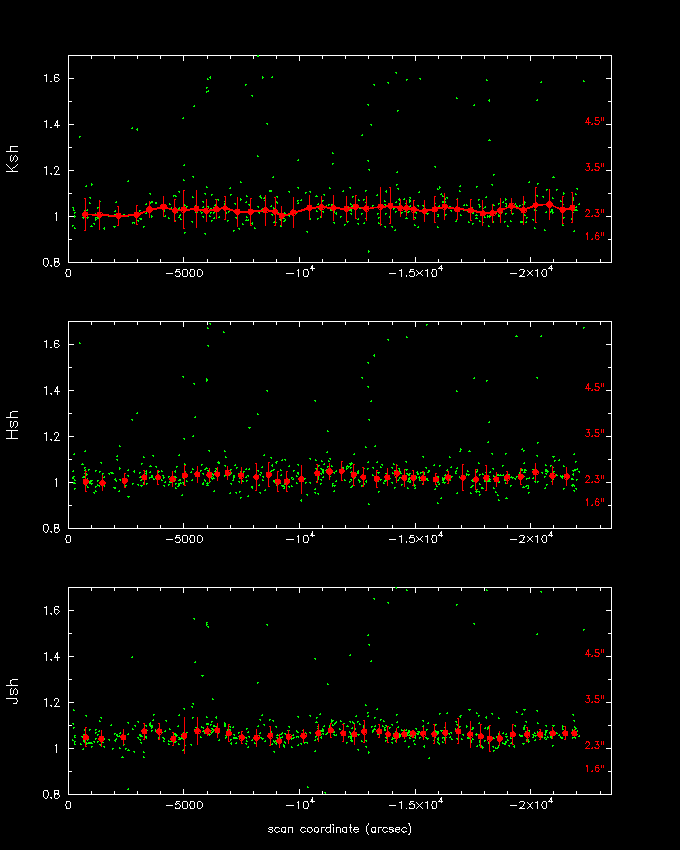The width and height of the screenshot is (680, 850).
Task: Click the Ksh y-axis label
Action: click(x=13, y=161)
